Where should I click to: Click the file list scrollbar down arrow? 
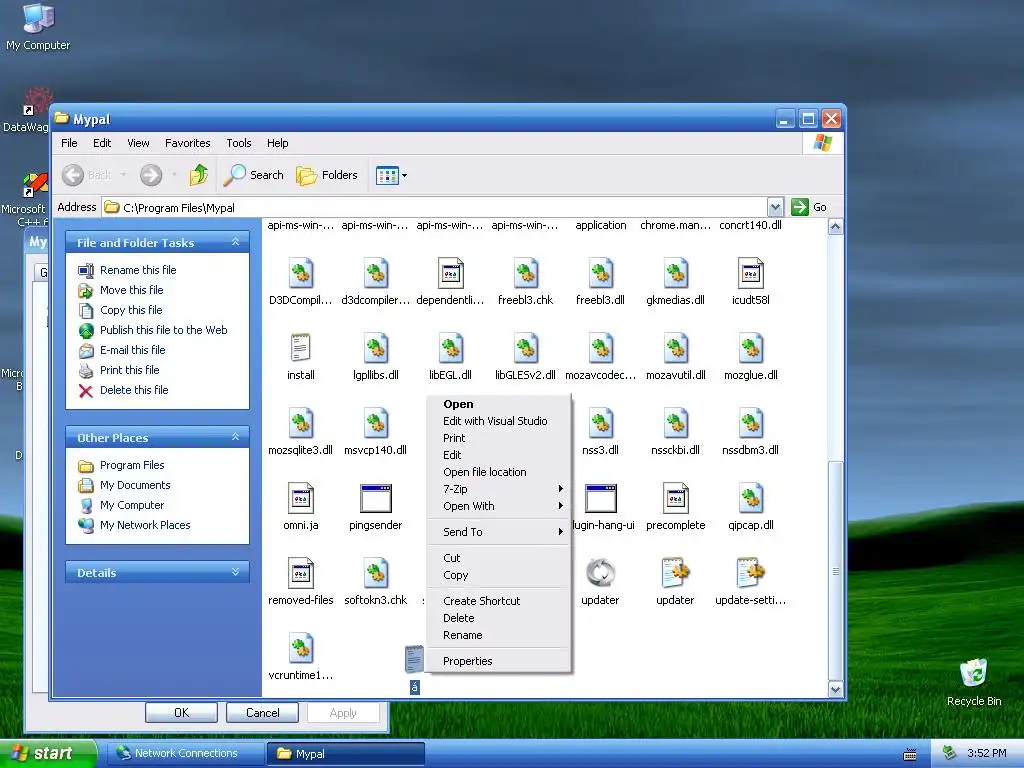coord(835,689)
